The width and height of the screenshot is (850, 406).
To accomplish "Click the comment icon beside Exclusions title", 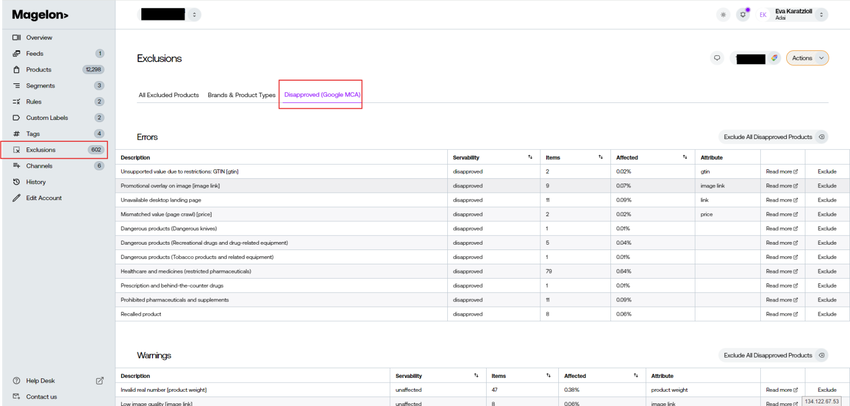I will click(717, 58).
